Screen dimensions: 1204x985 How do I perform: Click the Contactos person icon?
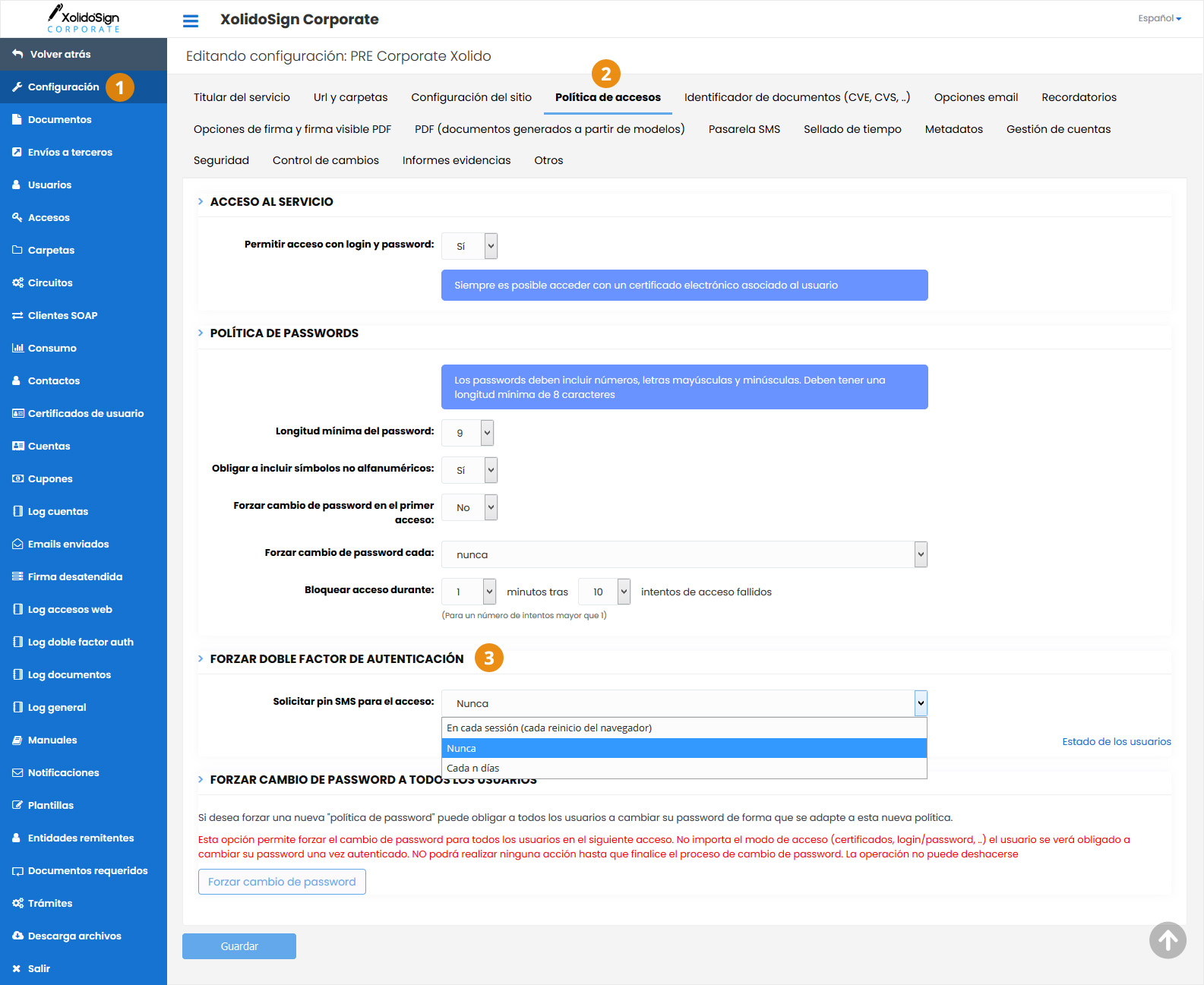[17, 380]
